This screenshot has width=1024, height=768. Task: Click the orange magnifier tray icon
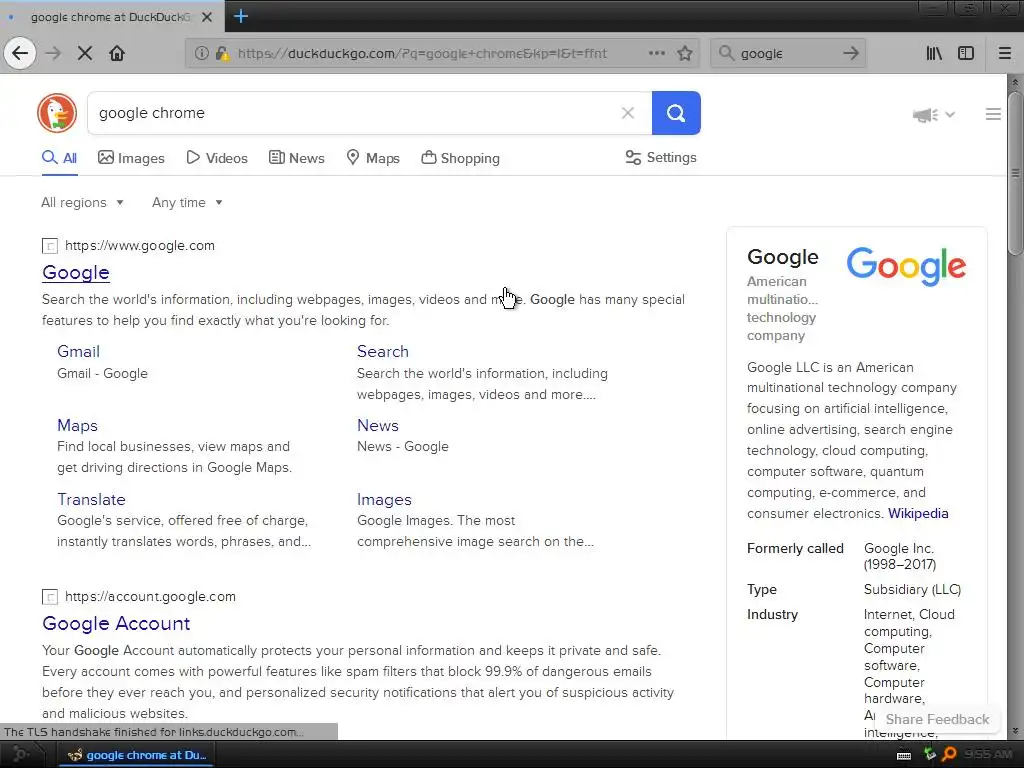(949, 755)
